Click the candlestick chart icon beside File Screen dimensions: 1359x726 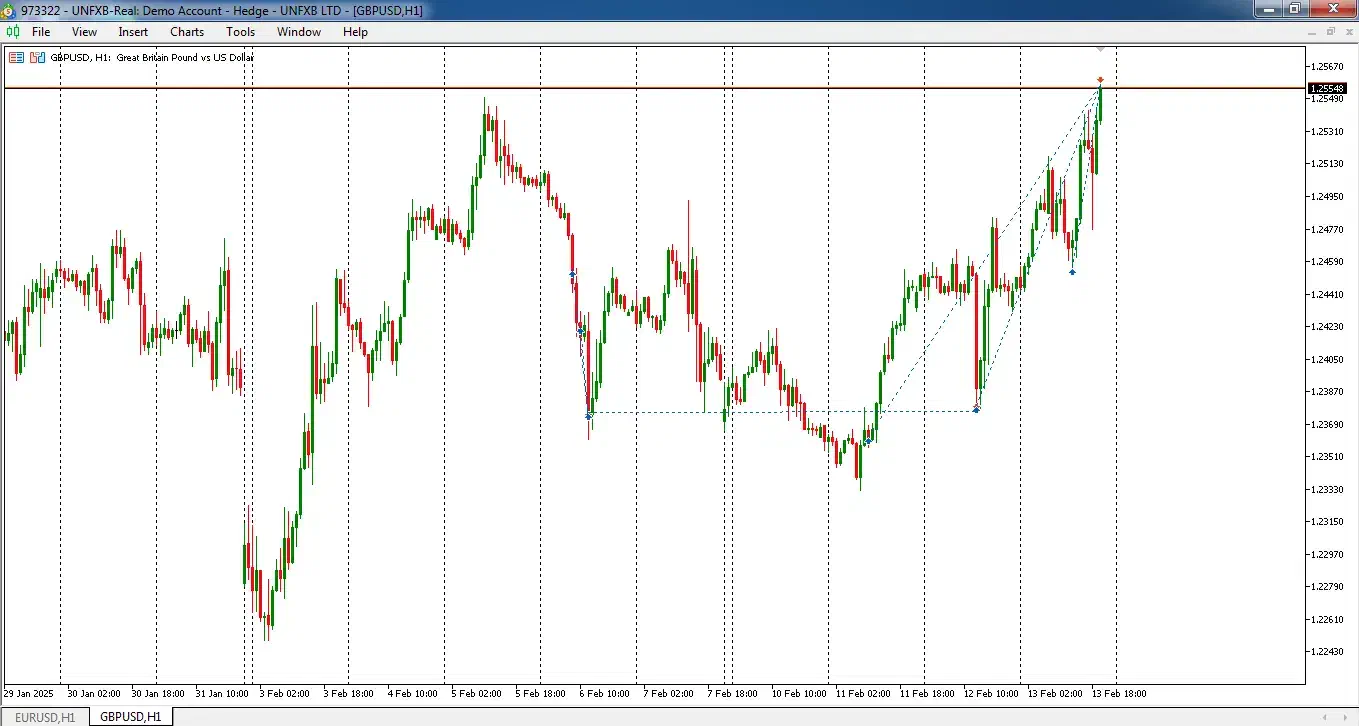tap(13, 32)
